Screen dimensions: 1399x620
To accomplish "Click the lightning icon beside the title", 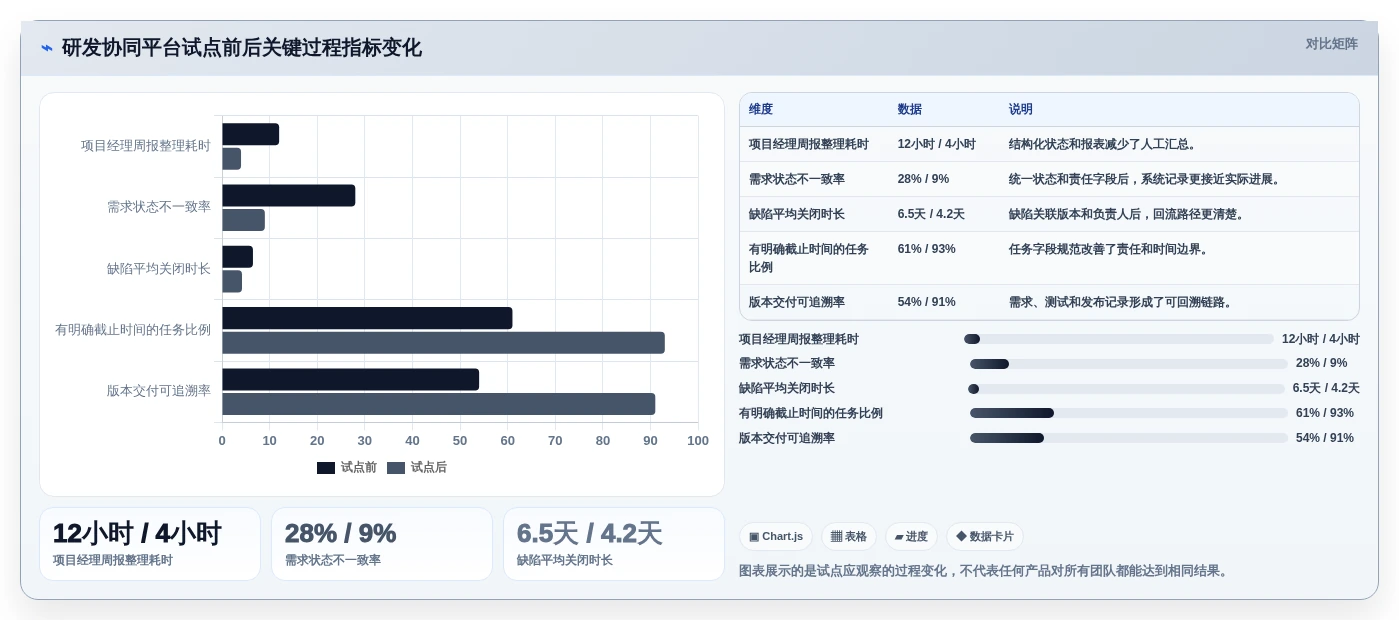I will point(47,48).
